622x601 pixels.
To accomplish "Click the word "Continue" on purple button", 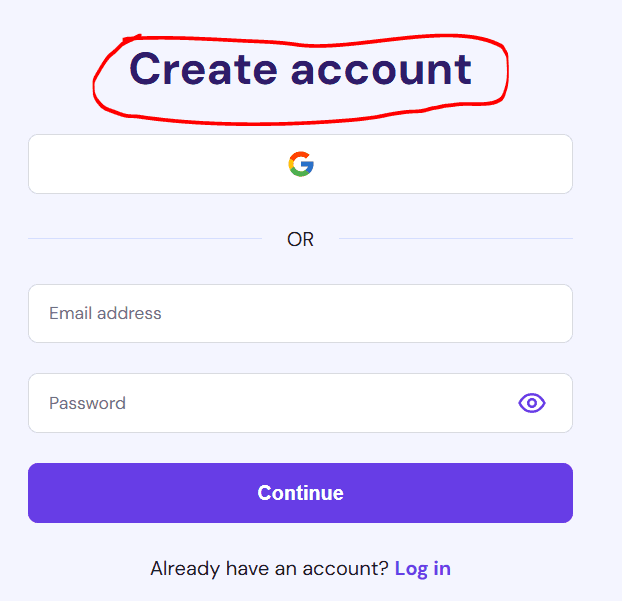I will coord(300,493).
